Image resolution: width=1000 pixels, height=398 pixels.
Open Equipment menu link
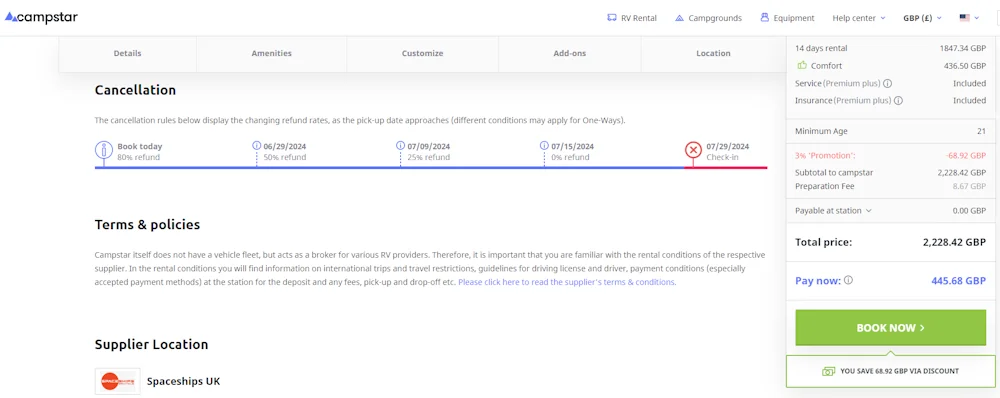794,18
